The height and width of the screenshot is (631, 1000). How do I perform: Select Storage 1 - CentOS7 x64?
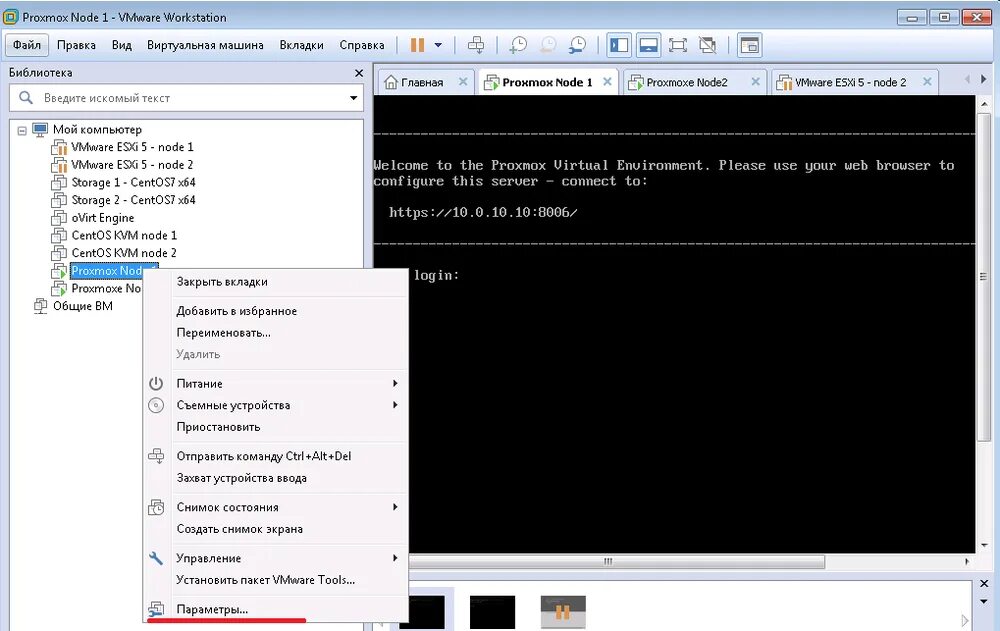[133, 182]
